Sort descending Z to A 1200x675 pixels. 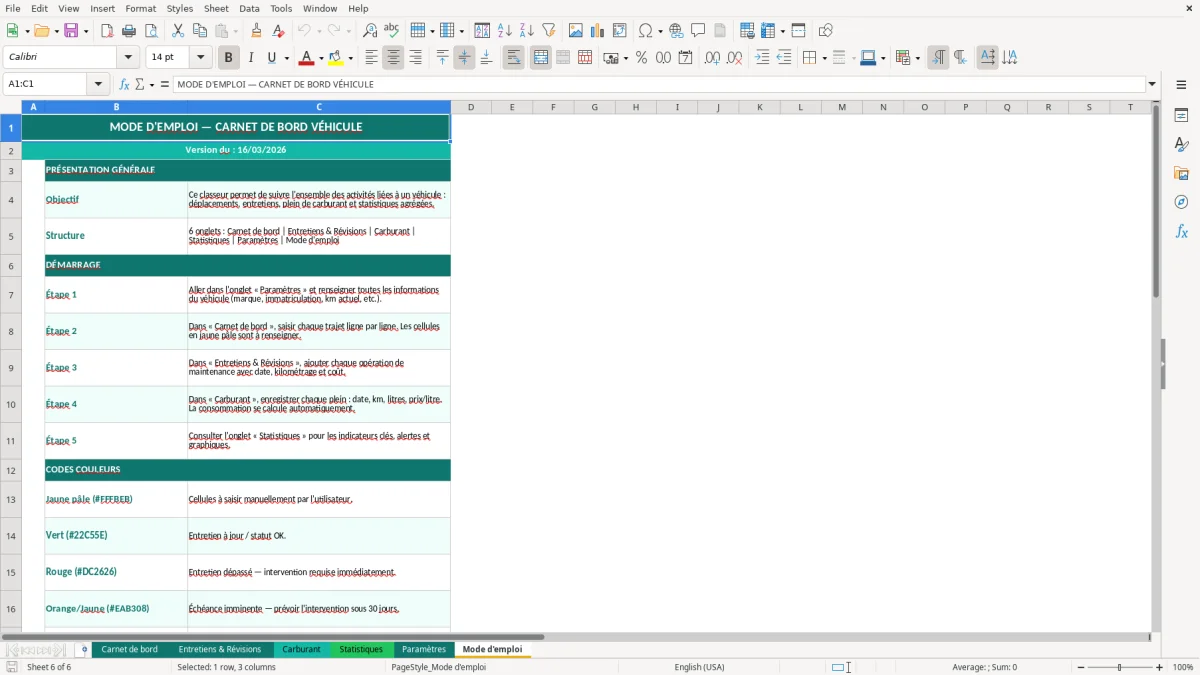[x=526, y=31]
